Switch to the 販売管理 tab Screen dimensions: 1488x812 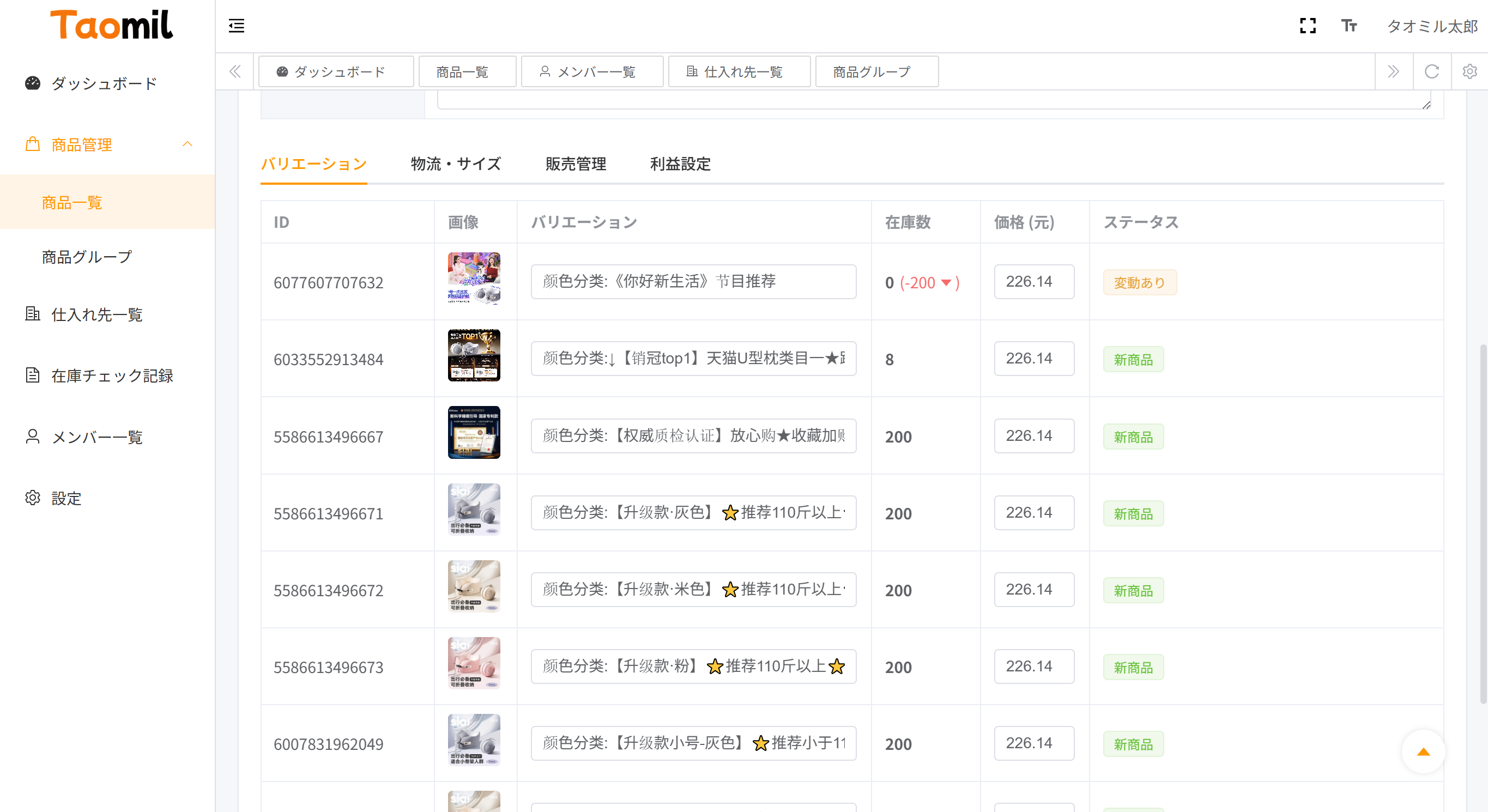[576, 164]
